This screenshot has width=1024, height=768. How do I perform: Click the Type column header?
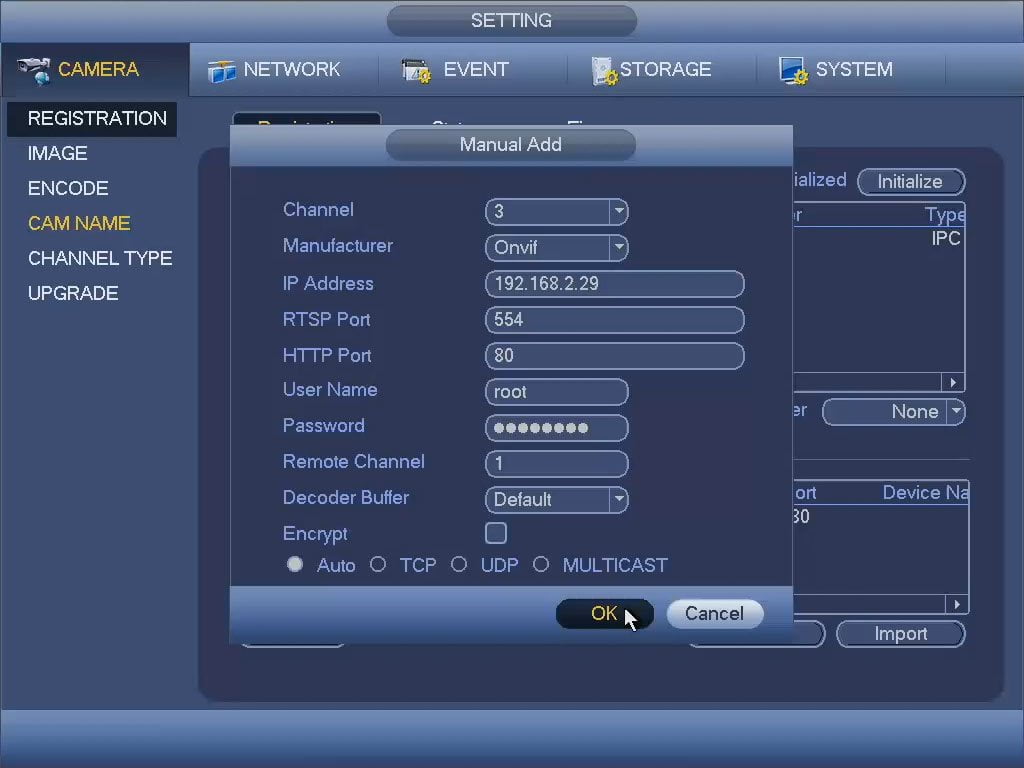[944, 214]
